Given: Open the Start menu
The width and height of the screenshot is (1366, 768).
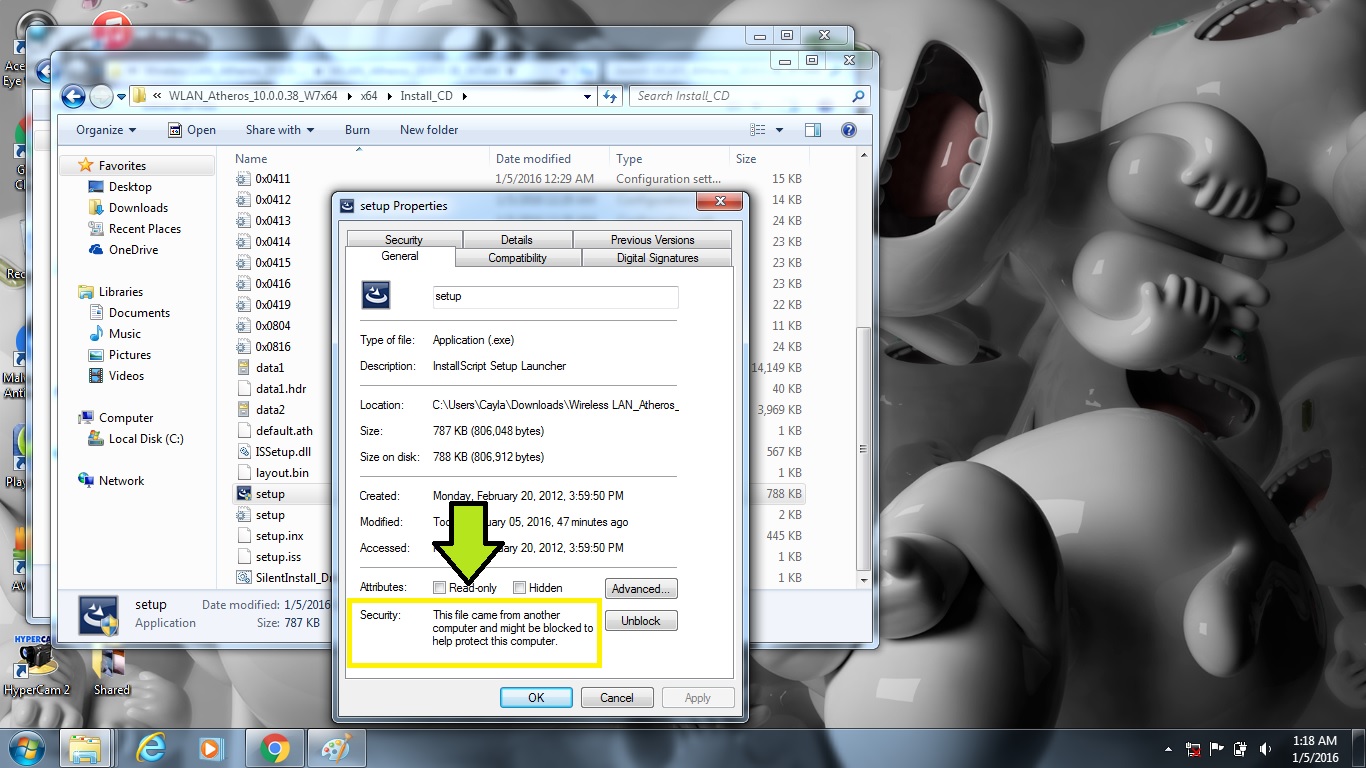Looking at the screenshot, I should click(x=24, y=748).
